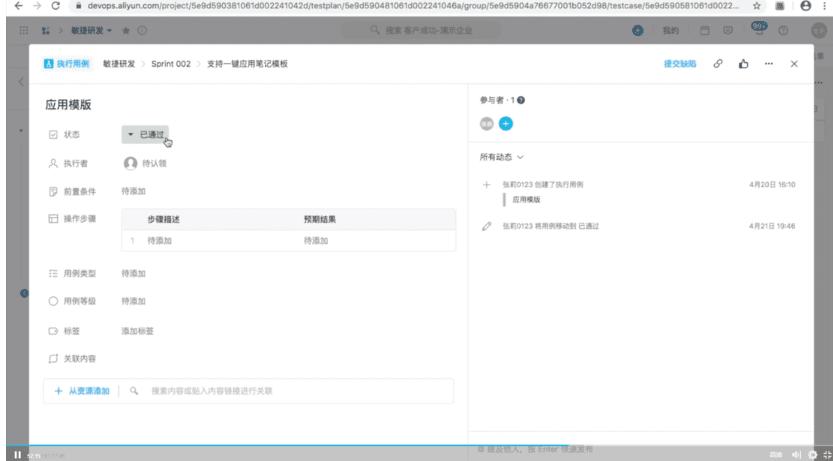Close the test case dialog
This screenshot has width=833, height=461.
click(x=794, y=64)
